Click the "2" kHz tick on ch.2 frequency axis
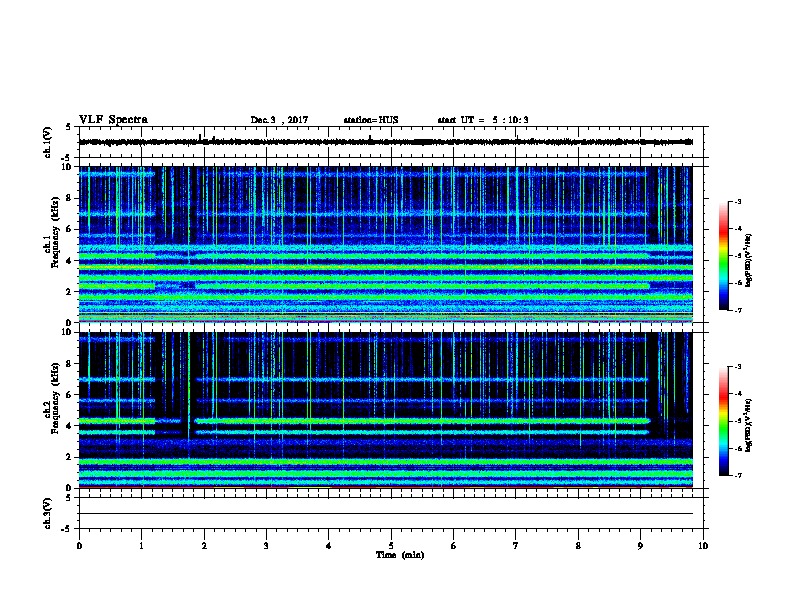 click(x=69, y=457)
